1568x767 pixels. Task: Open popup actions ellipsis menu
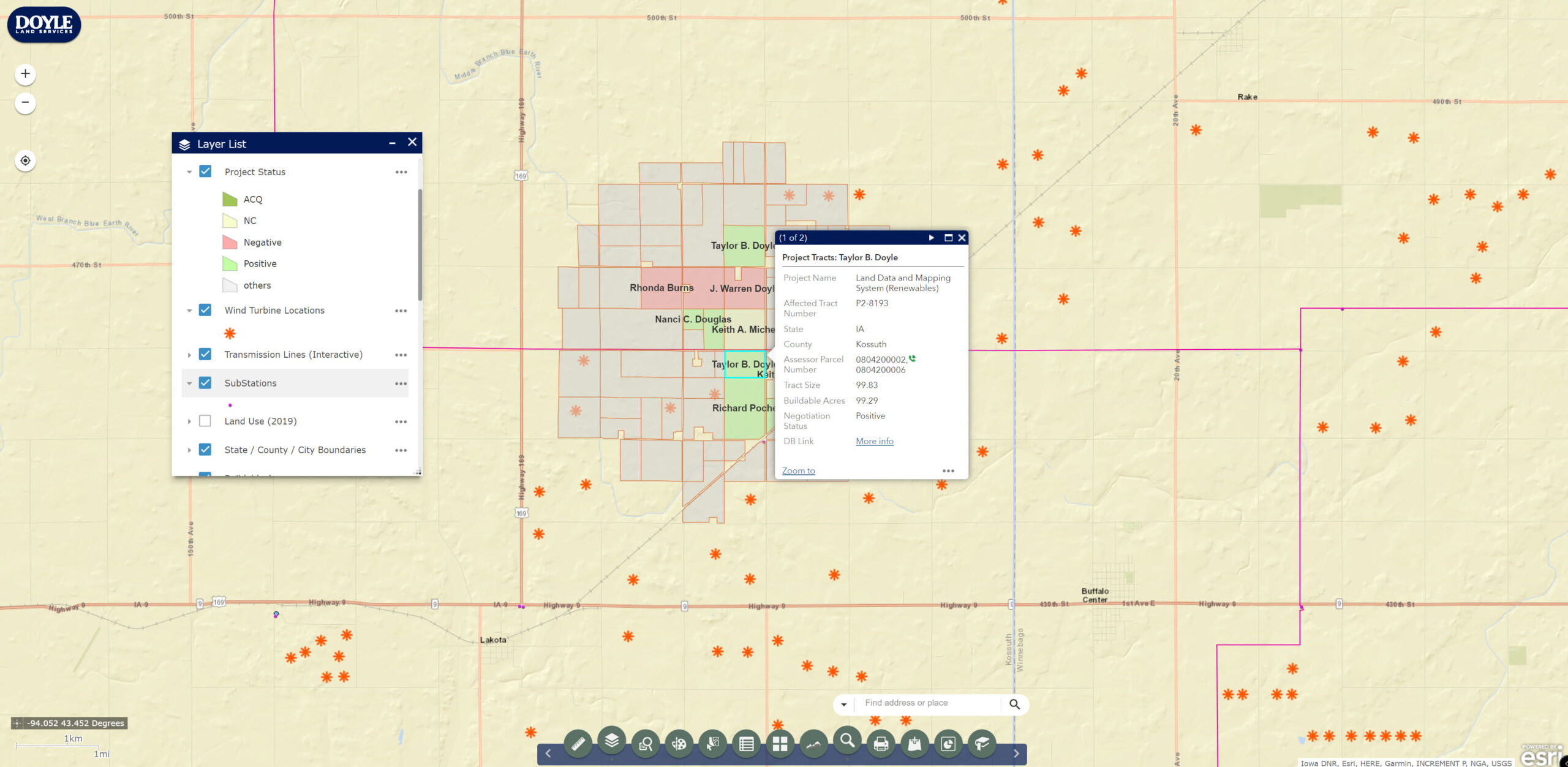click(948, 470)
